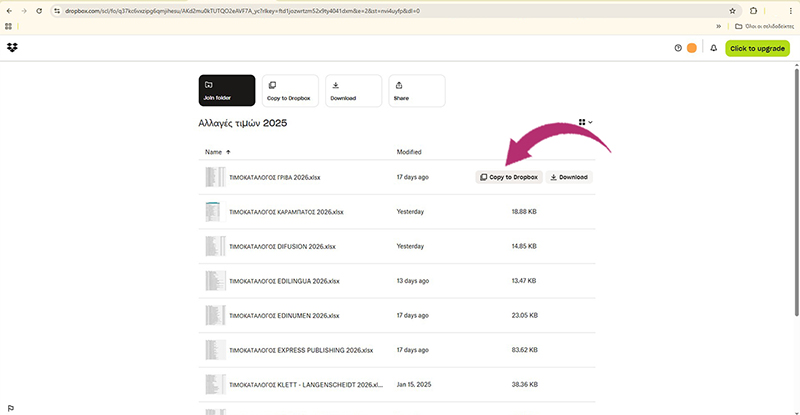
Task: Open browser extensions puzzle icon
Action: 753,11
